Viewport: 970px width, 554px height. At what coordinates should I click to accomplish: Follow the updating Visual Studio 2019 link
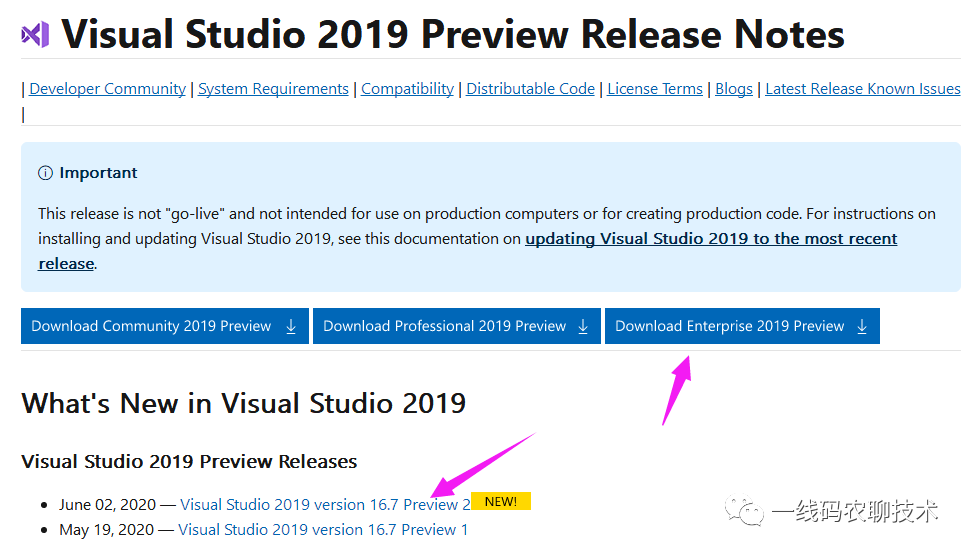(711, 239)
